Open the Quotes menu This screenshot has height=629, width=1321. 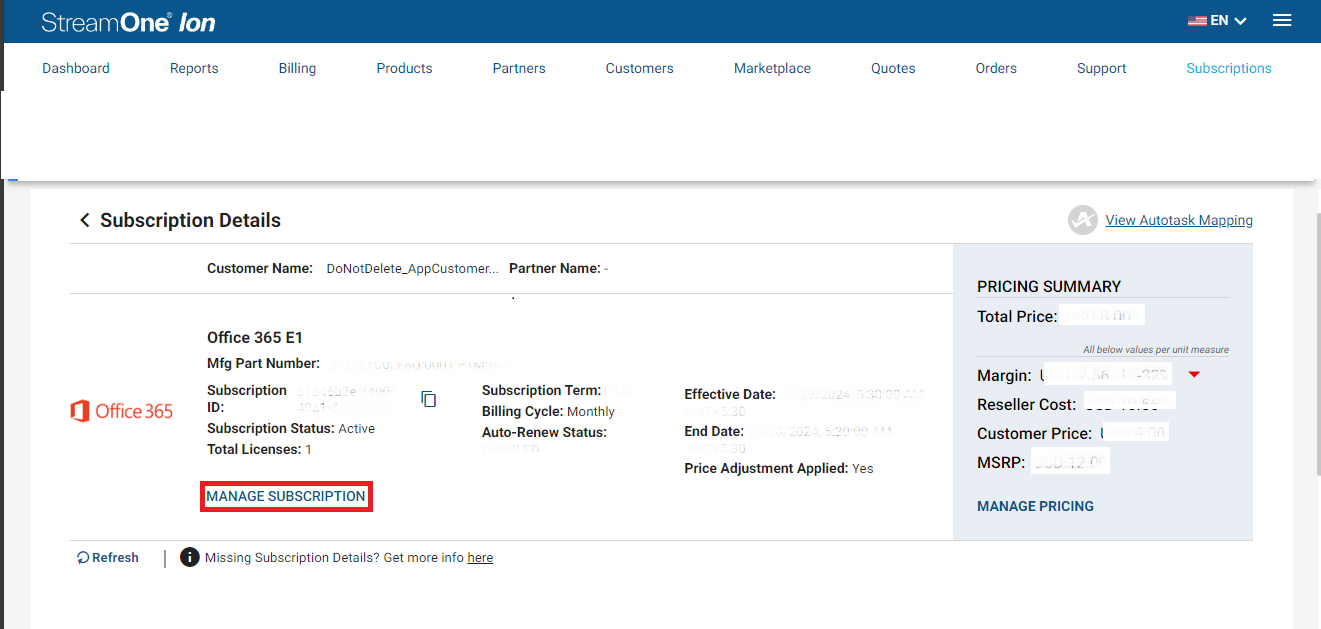click(x=893, y=68)
